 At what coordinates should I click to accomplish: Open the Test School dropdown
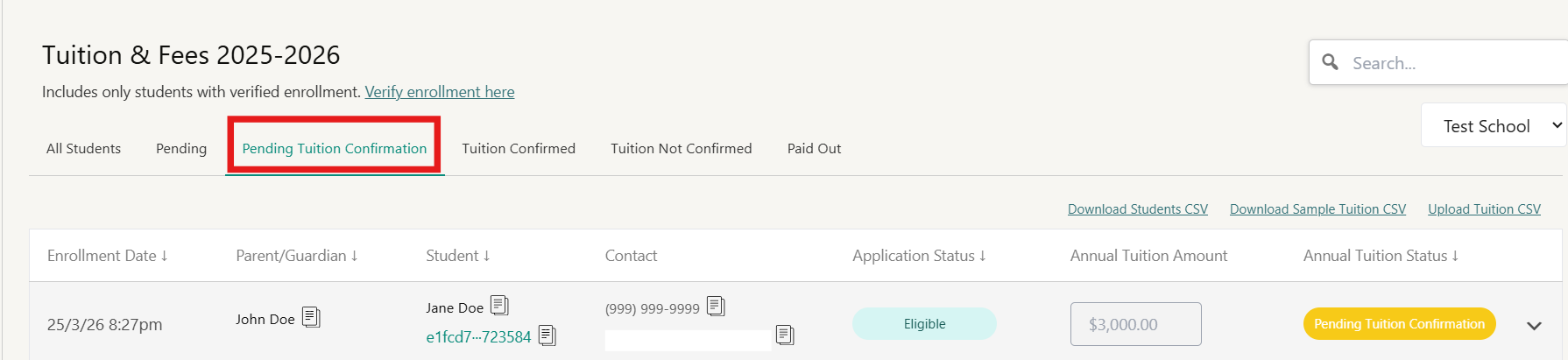(1494, 126)
